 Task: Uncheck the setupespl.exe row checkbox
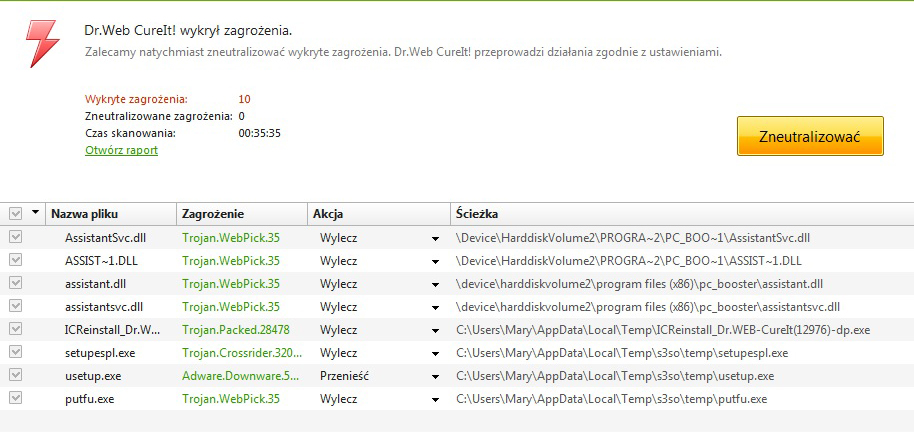(16, 352)
